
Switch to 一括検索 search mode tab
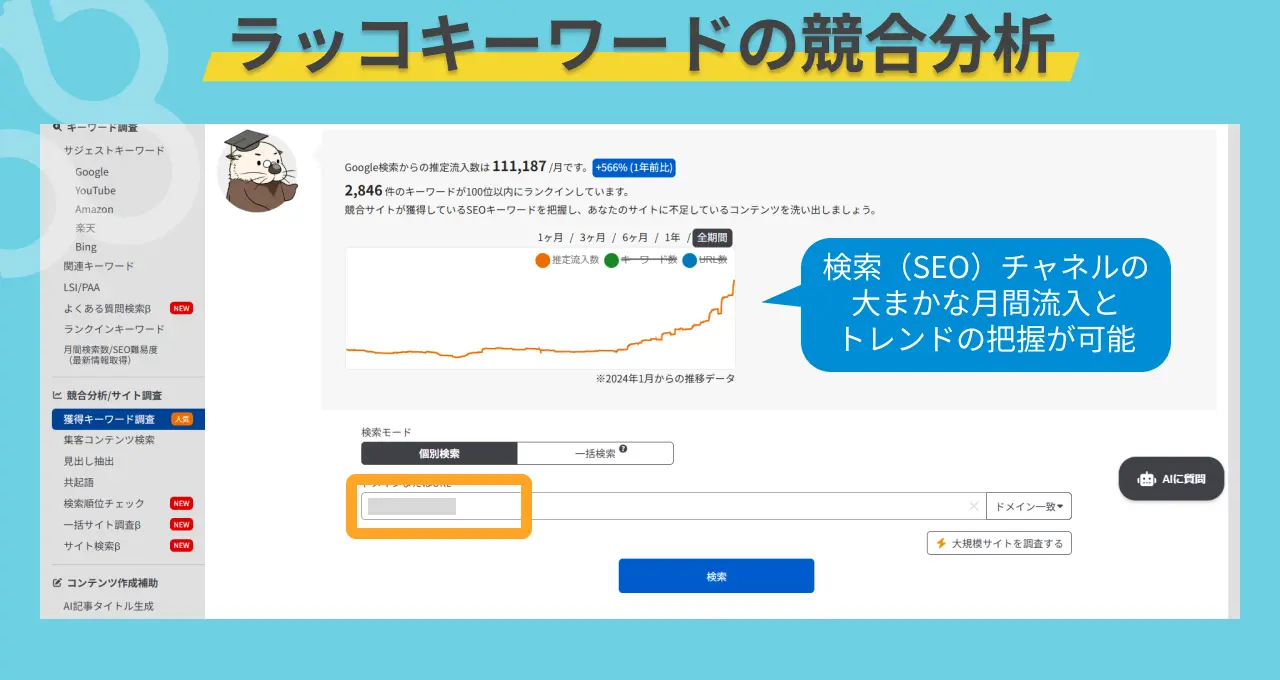(x=595, y=454)
